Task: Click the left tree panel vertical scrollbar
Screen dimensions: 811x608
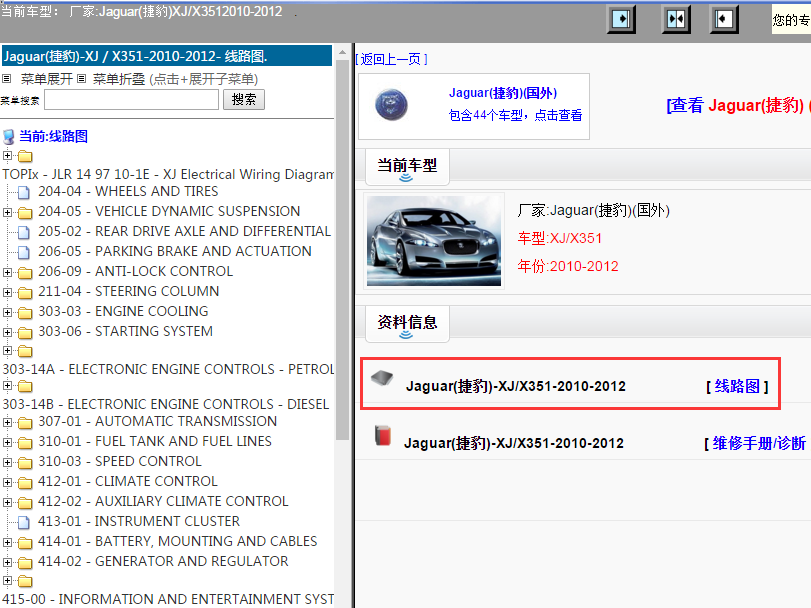Action: [342, 250]
